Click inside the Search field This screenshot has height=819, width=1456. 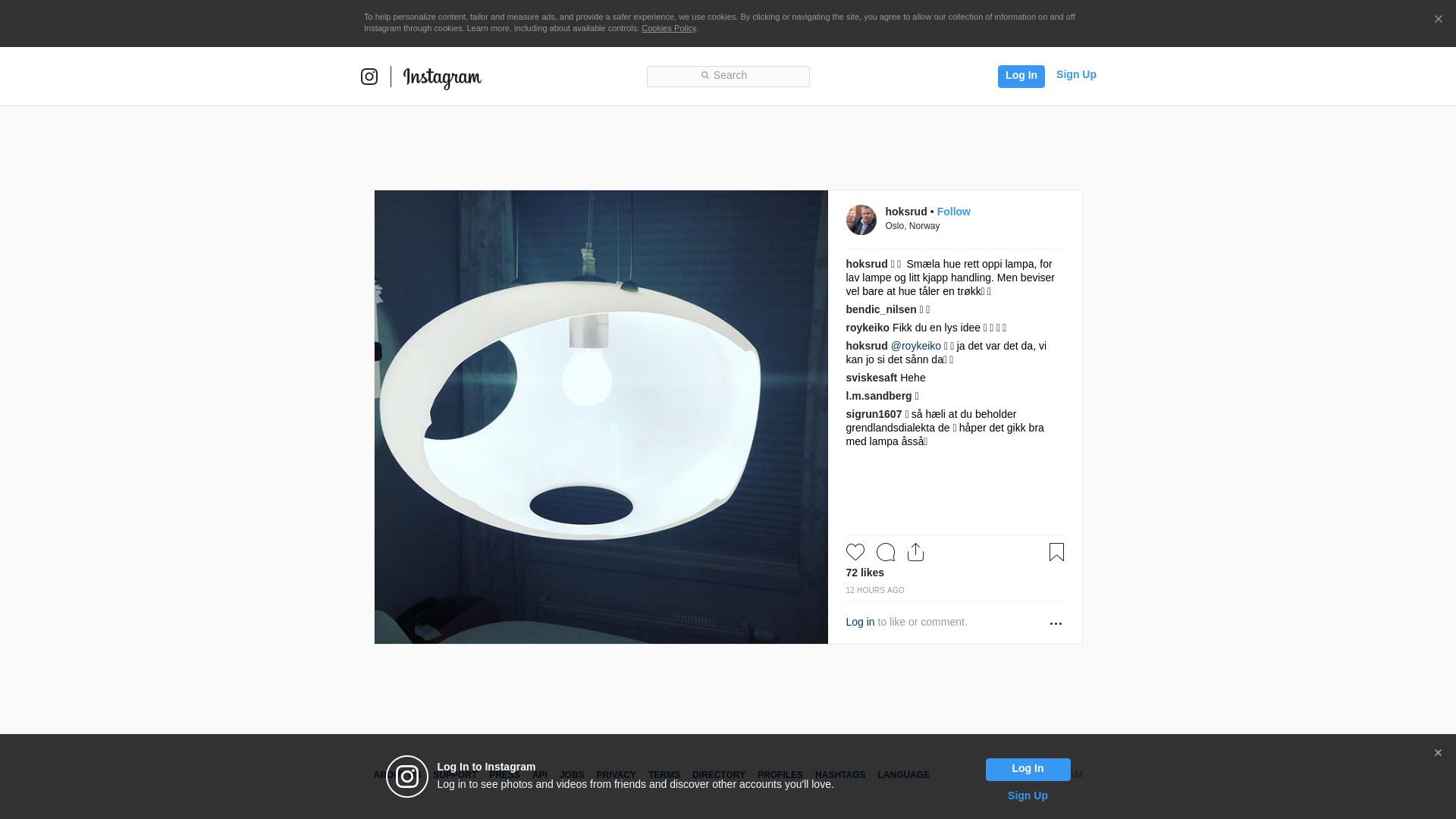click(x=728, y=76)
